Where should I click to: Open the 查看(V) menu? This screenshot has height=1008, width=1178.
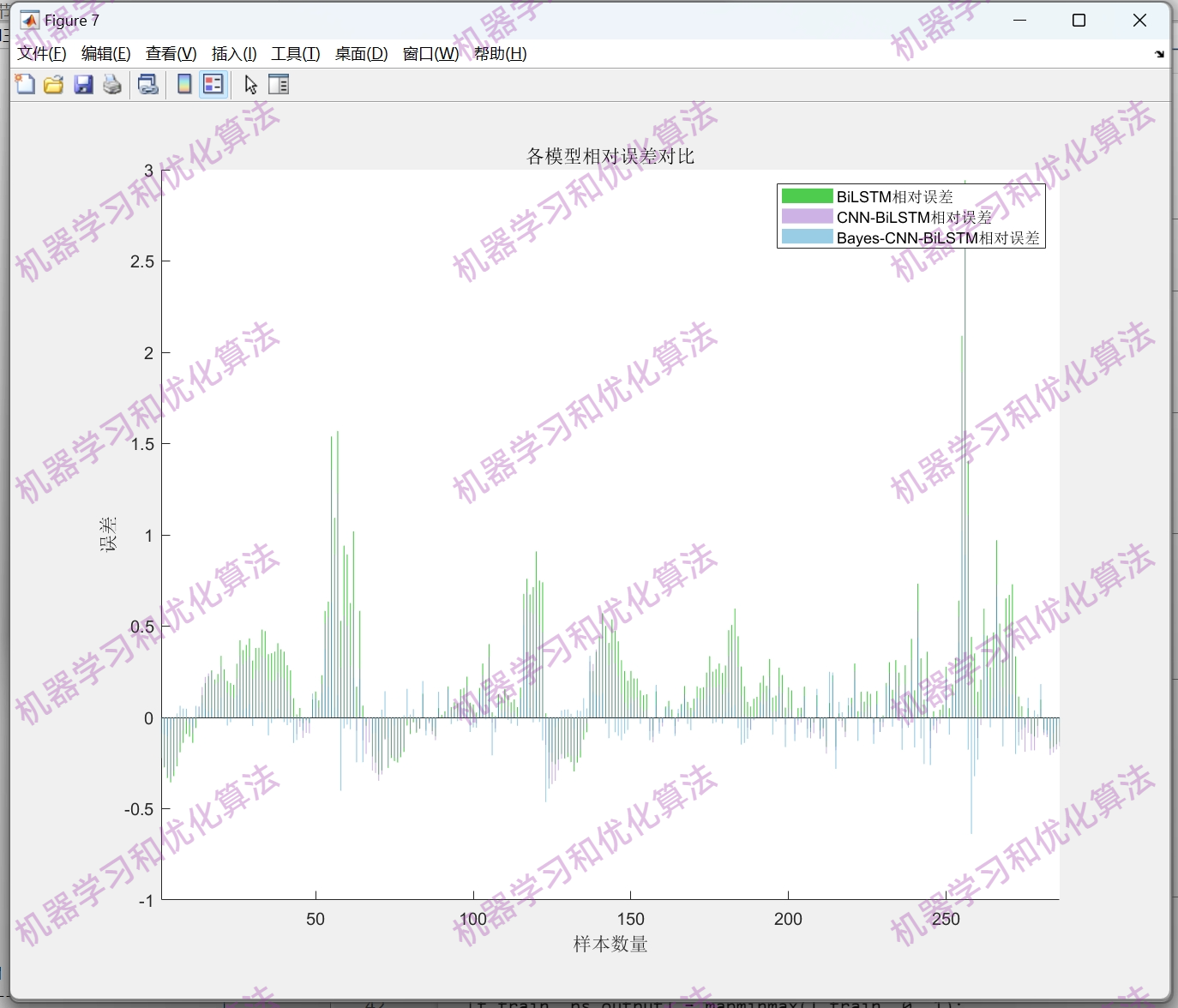coord(170,53)
